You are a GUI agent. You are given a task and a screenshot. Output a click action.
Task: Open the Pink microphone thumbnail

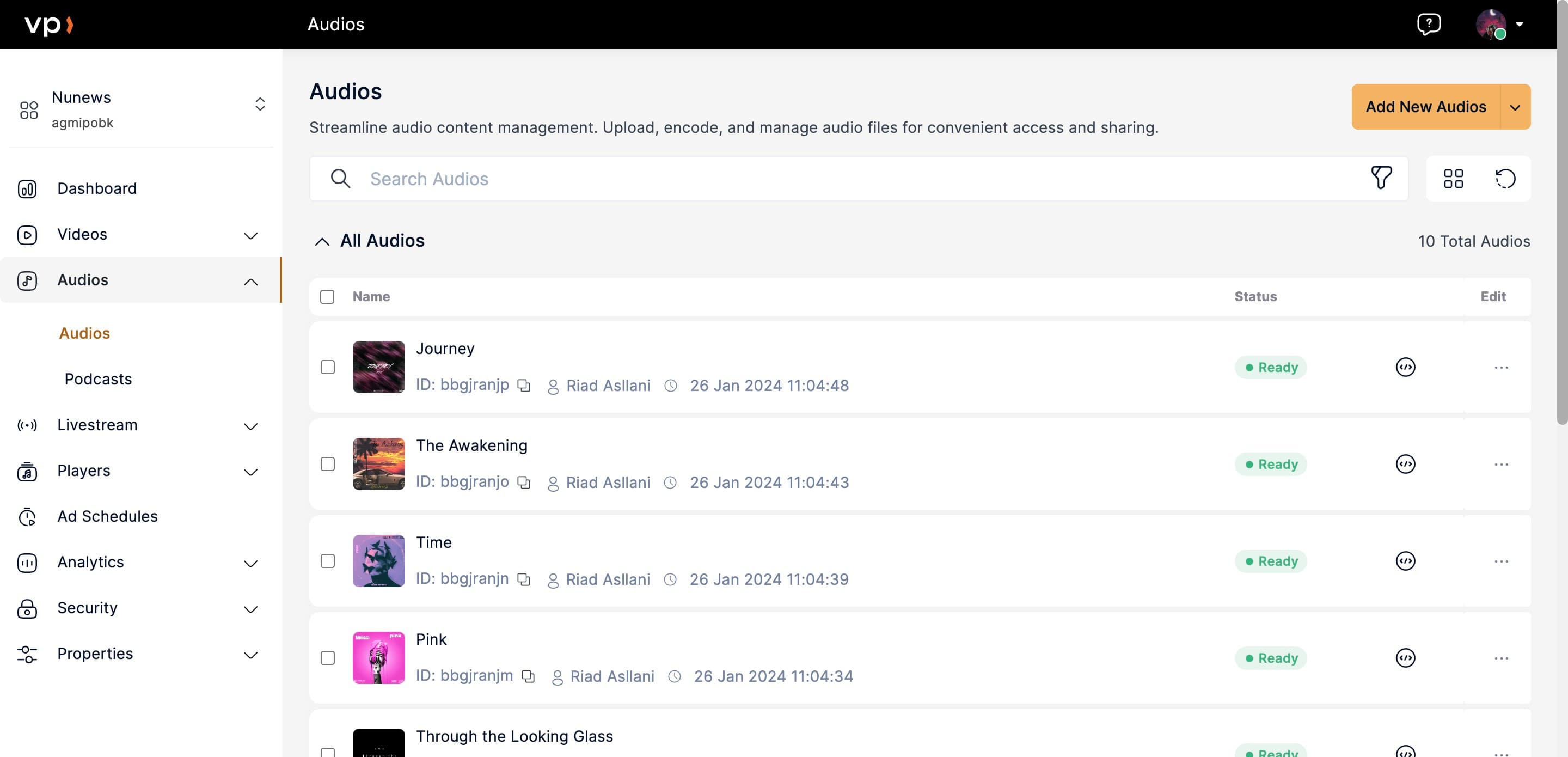378,657
